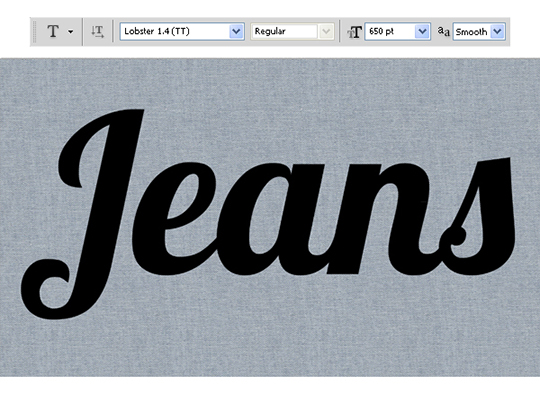Open the Type tool preset picker arrow
The height and width of the screenshot is (393, 540).
coord(71,32)
